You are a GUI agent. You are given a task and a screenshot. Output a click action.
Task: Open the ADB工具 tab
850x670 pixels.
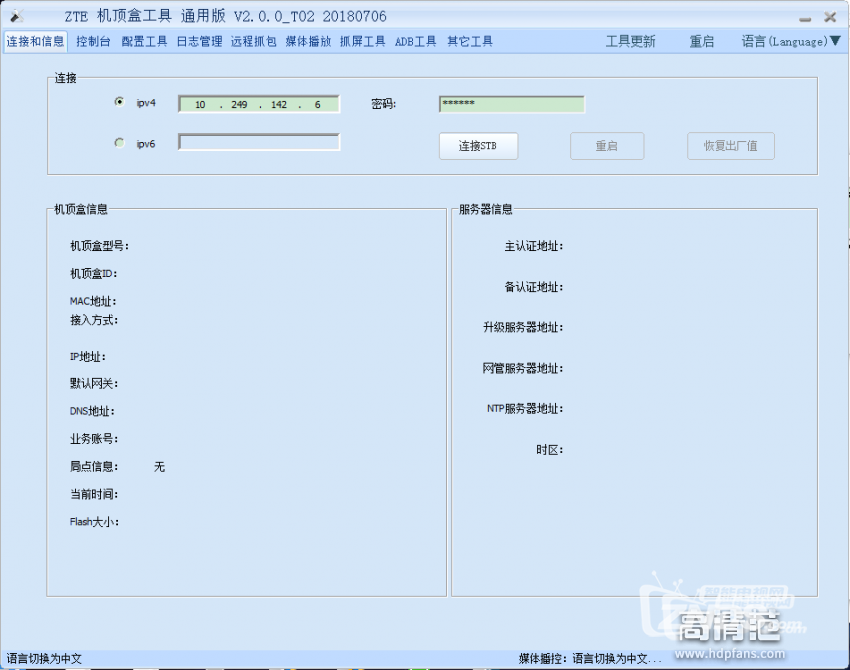[x=415, y=41]
